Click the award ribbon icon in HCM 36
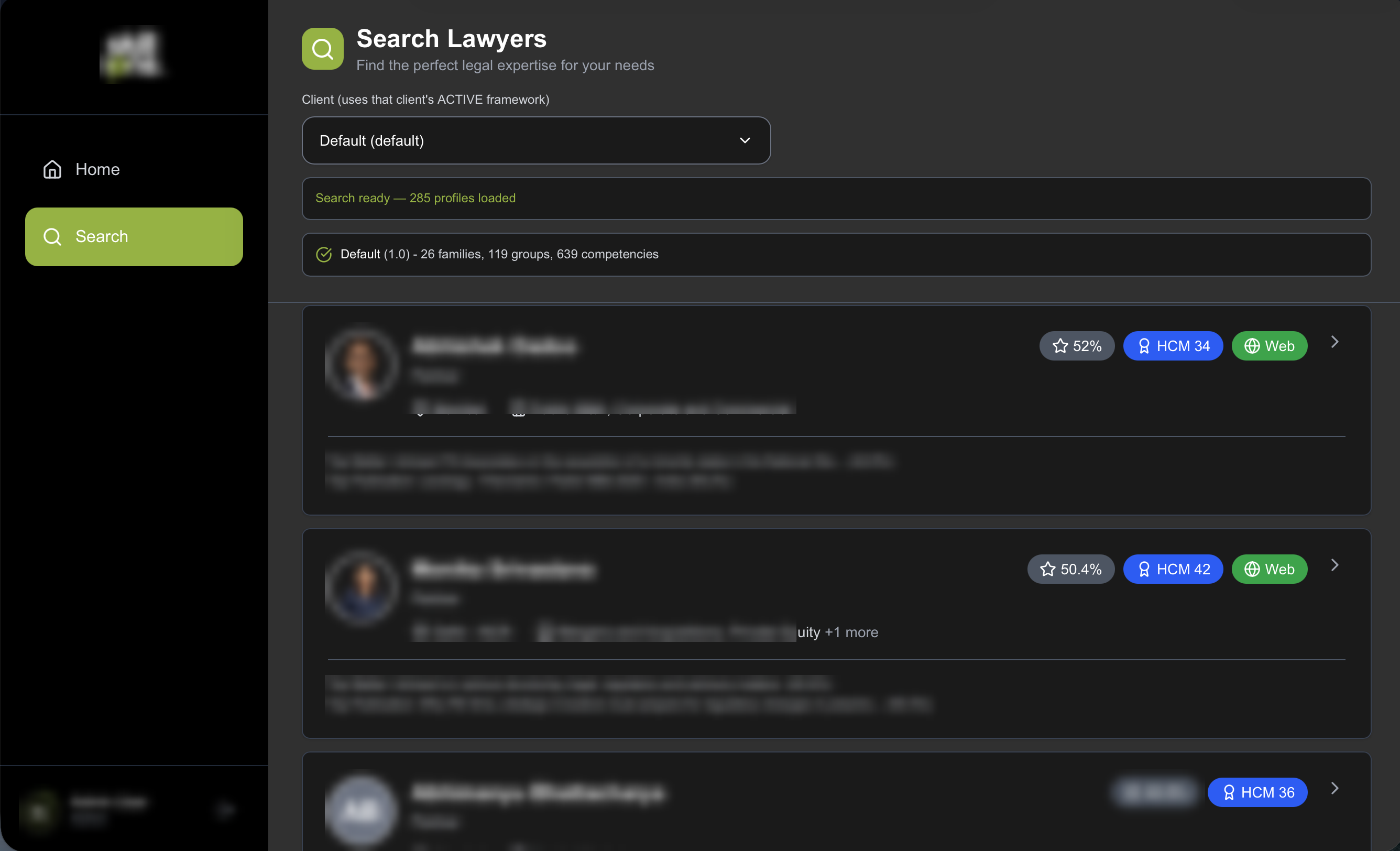The image size is (1400, 851). pos(1229,792)
